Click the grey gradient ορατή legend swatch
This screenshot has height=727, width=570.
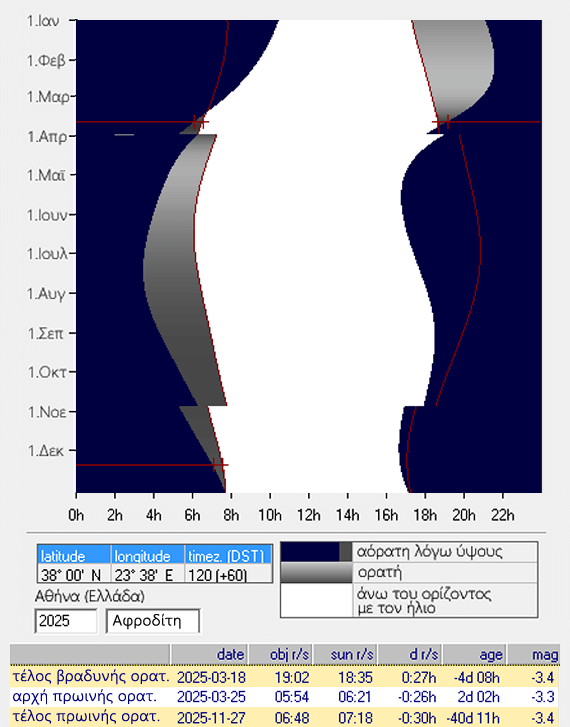point(316,573)
